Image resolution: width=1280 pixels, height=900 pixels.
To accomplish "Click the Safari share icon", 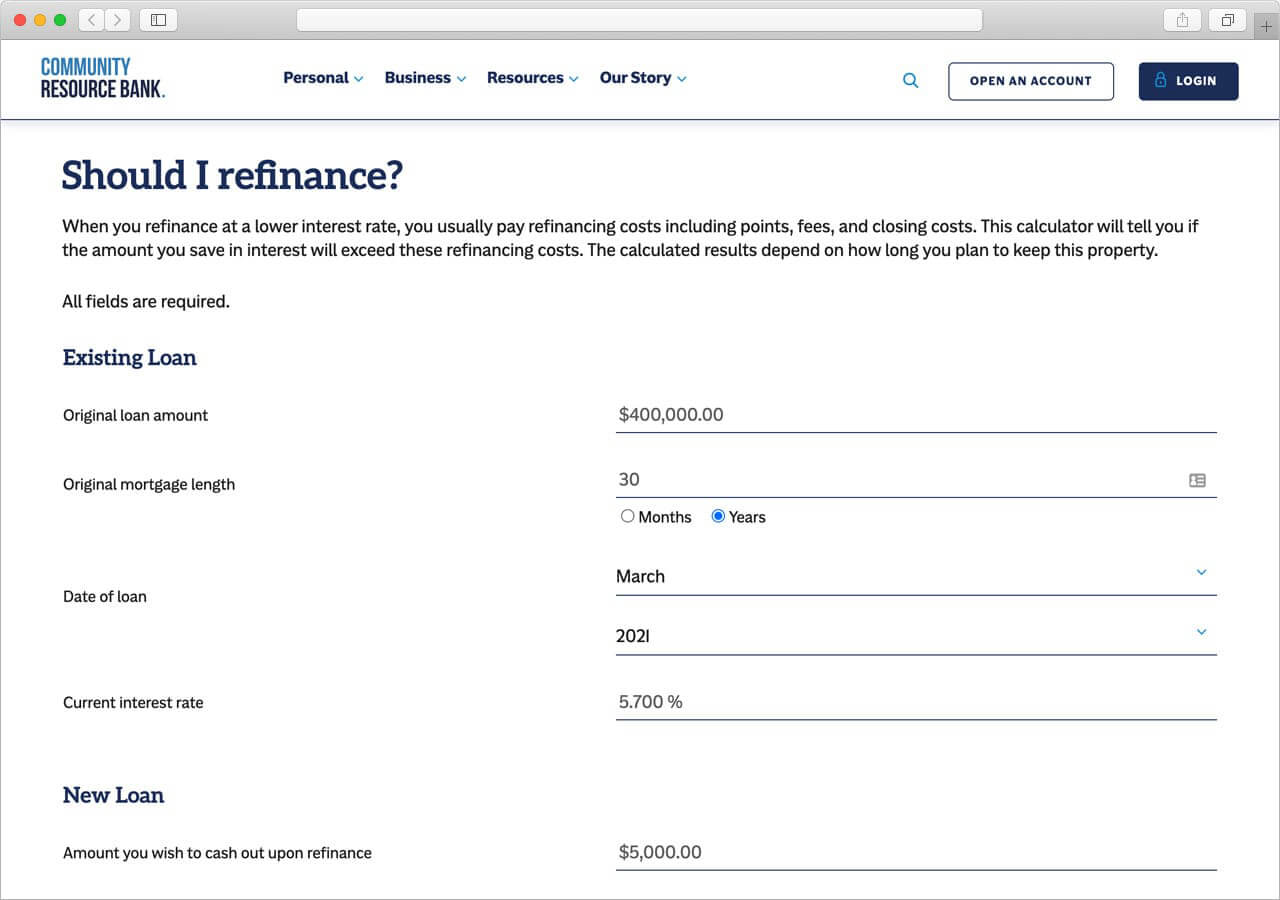I will coord(1182,20).
